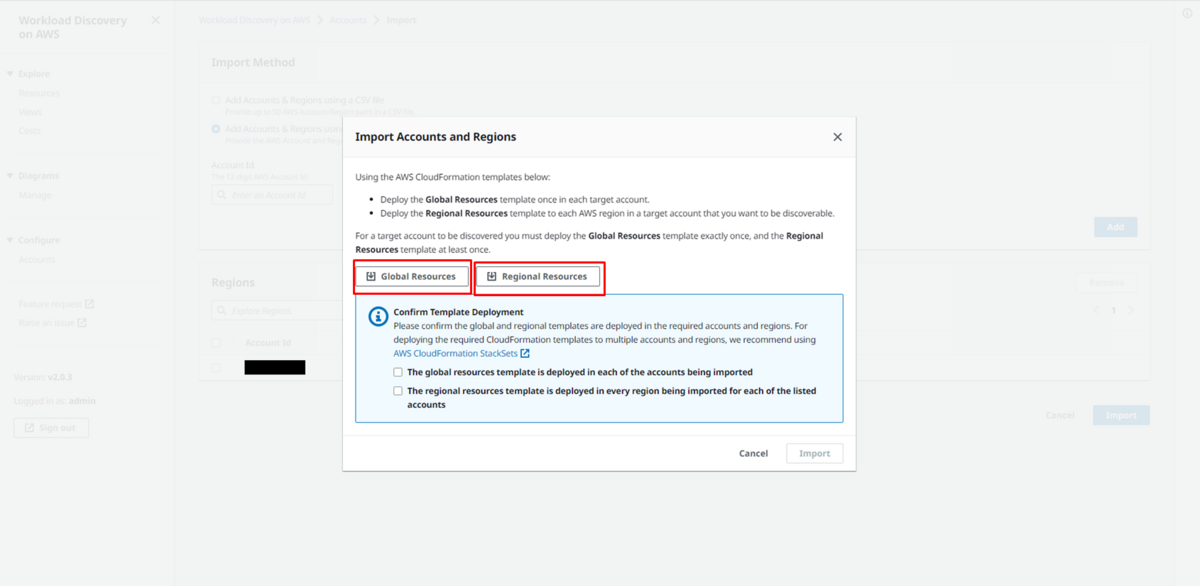Open the Resources navigation item
The width and height of the screenshot is (1200, 586).
[x=40, y=93]
